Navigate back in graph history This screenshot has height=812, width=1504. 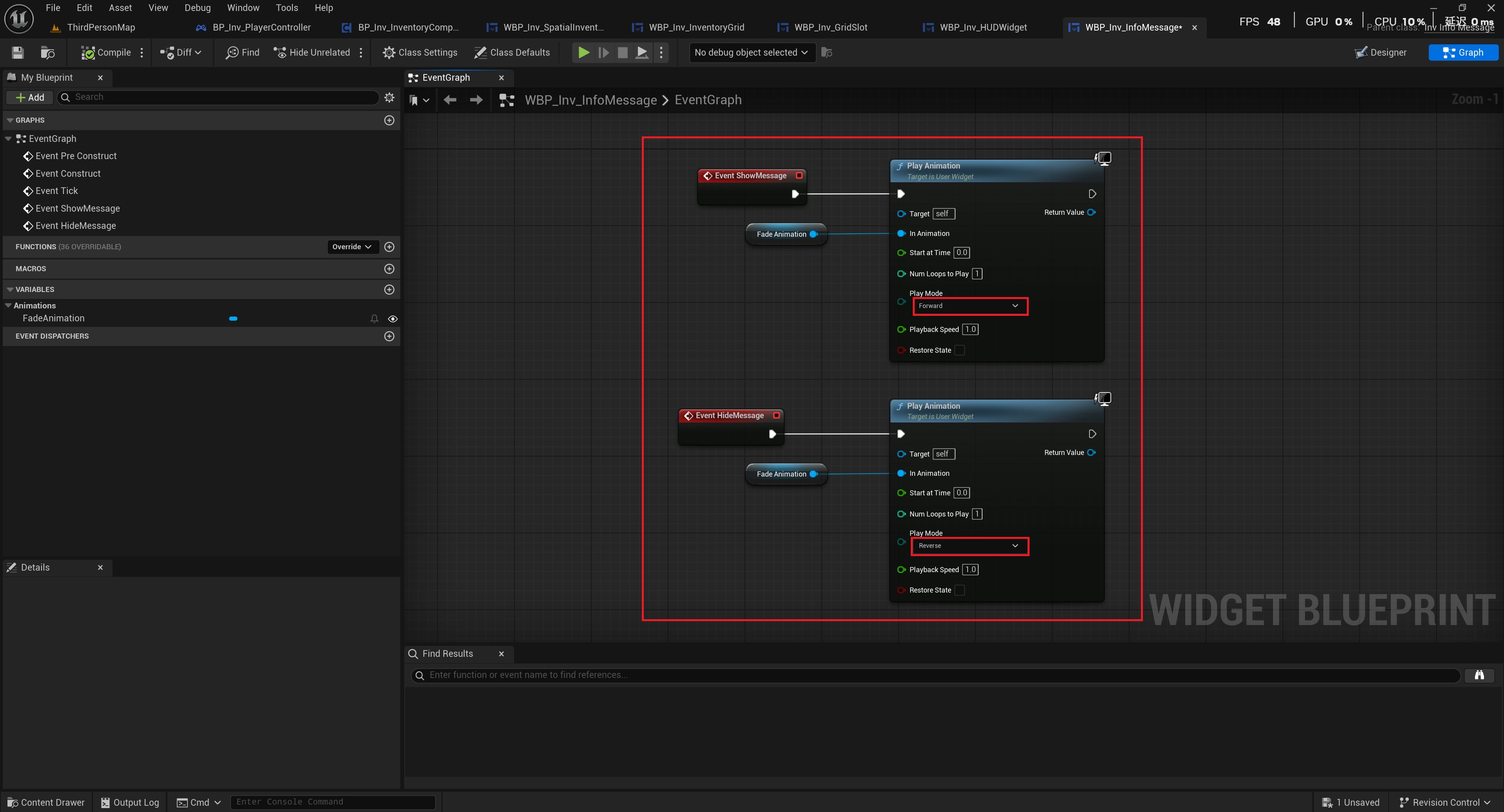[450, 100]
